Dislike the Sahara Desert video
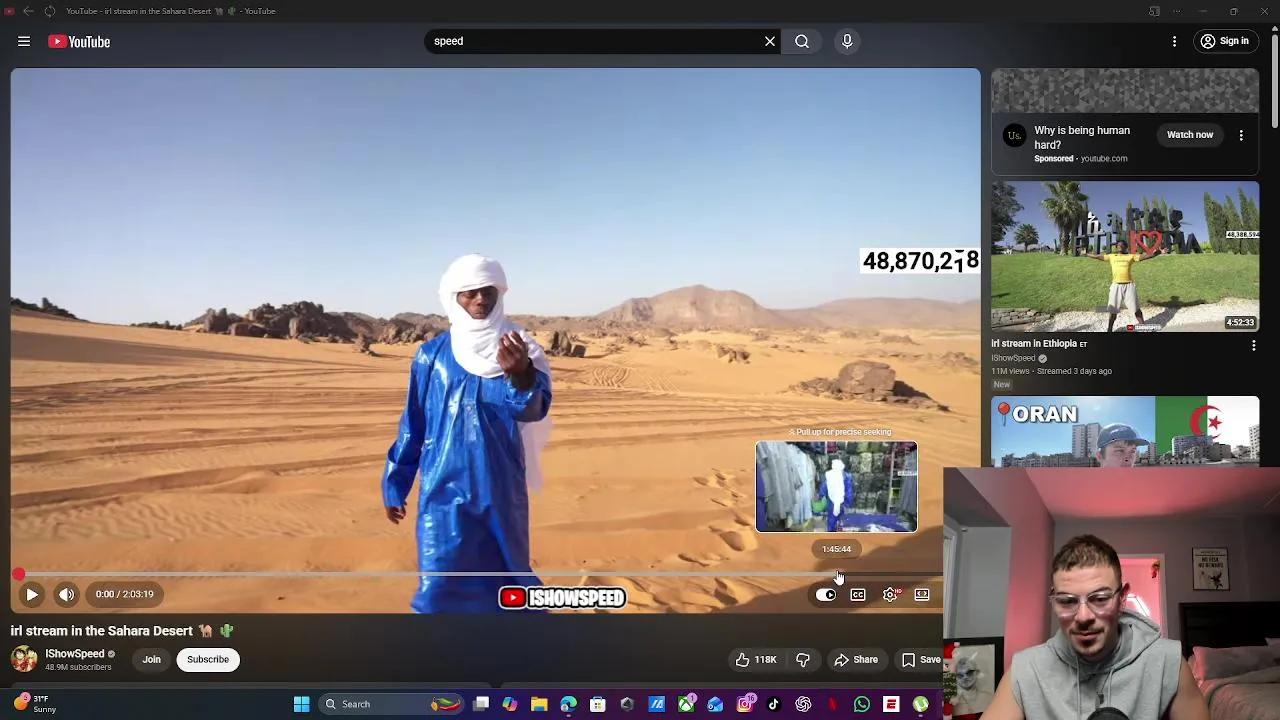The image size is (1280, 720). (x=803, y=659)
